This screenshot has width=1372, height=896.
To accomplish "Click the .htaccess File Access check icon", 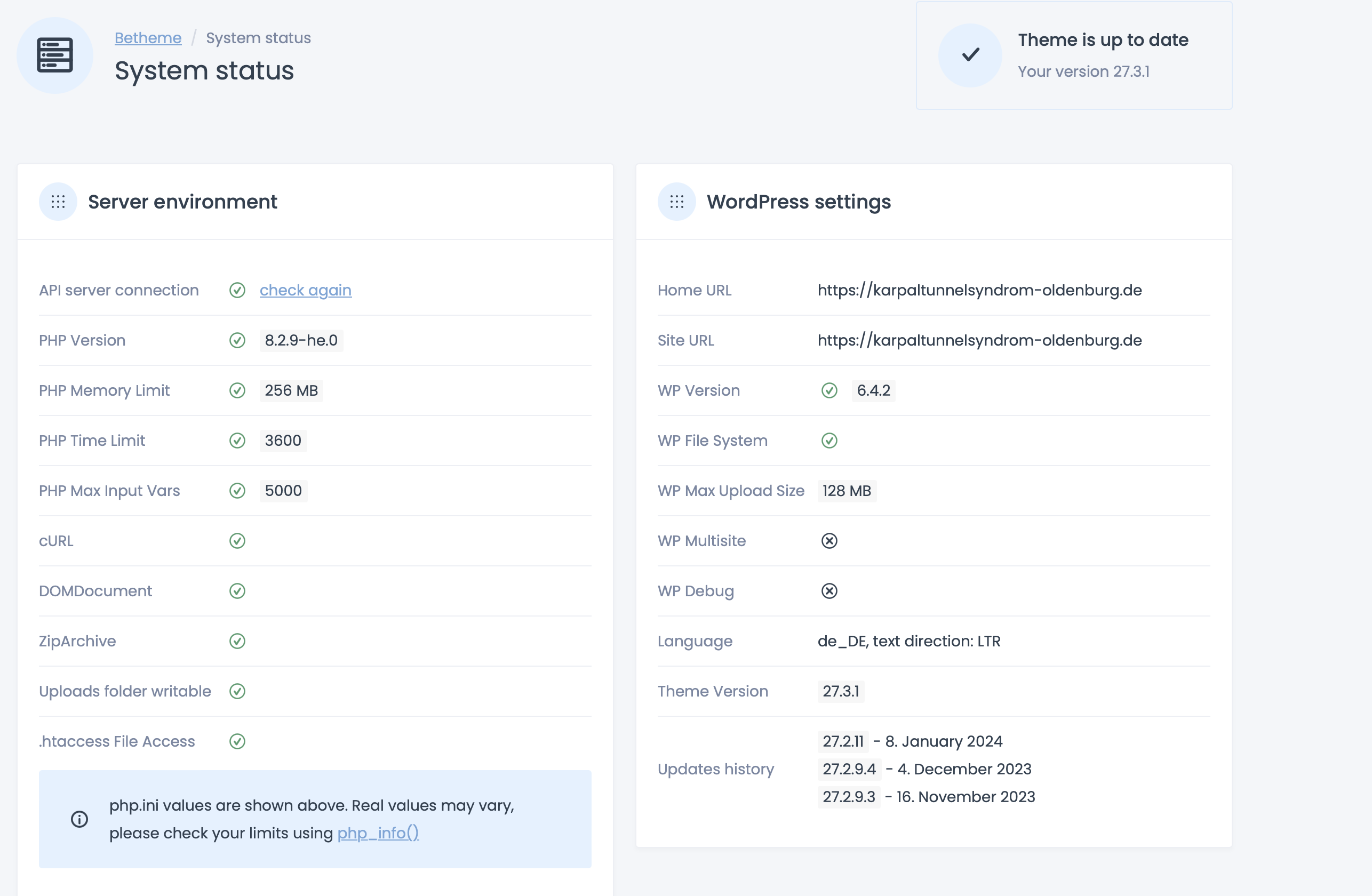I will (x=237, y=741).
